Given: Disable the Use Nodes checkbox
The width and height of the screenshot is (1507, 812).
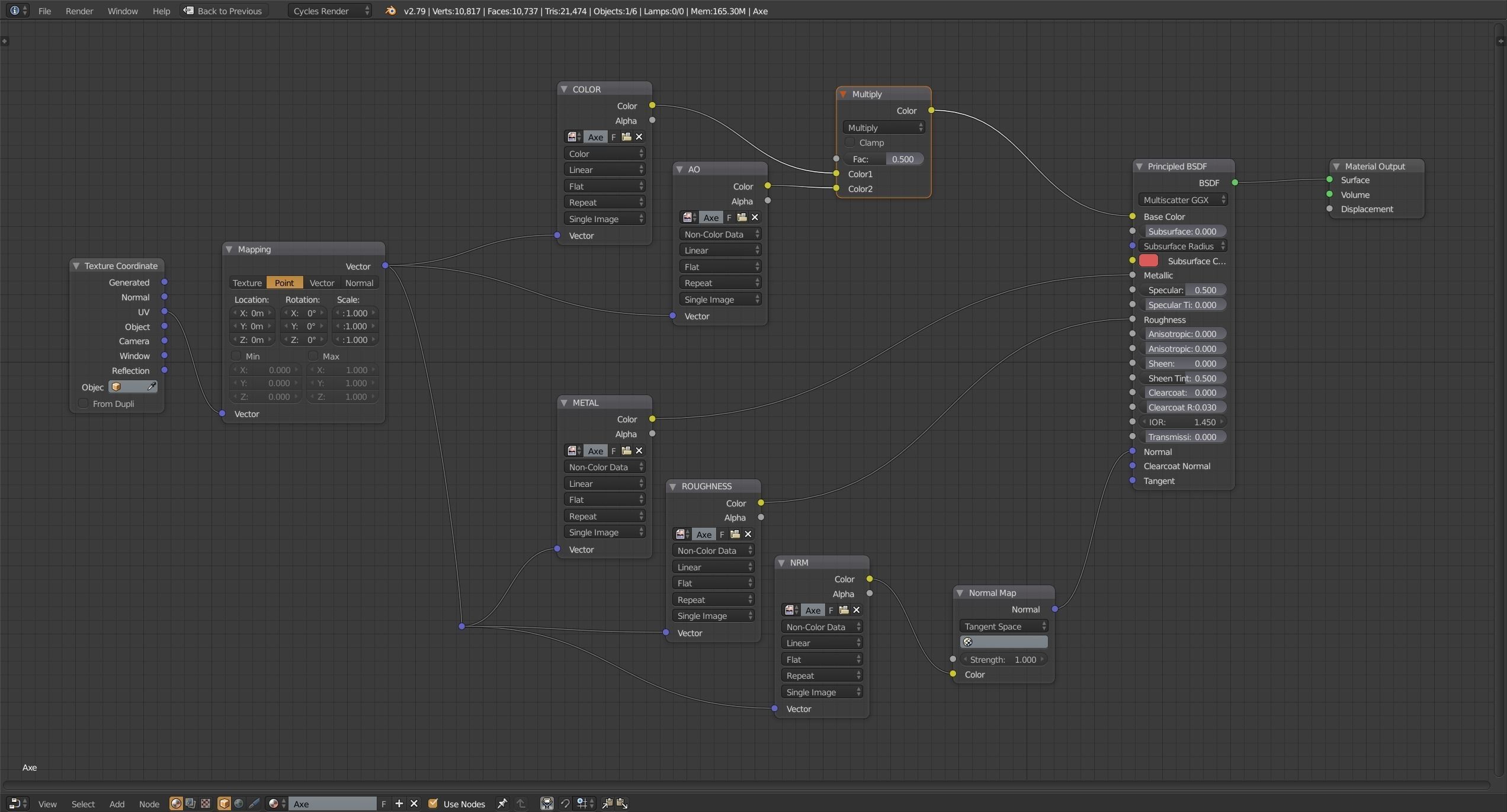Looking at the screenshot, I should tap(433, 804).
